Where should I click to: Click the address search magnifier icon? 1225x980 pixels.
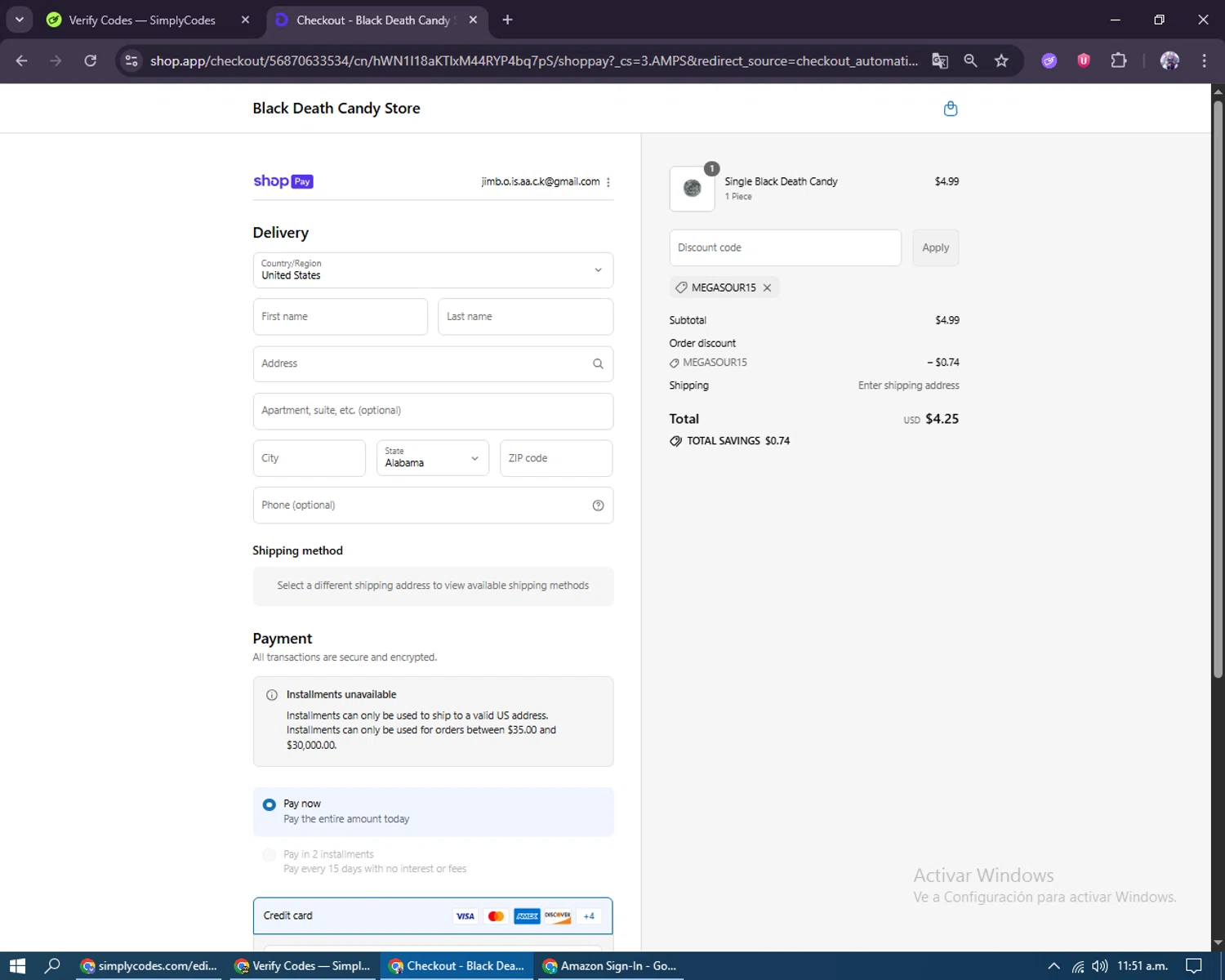598,364
